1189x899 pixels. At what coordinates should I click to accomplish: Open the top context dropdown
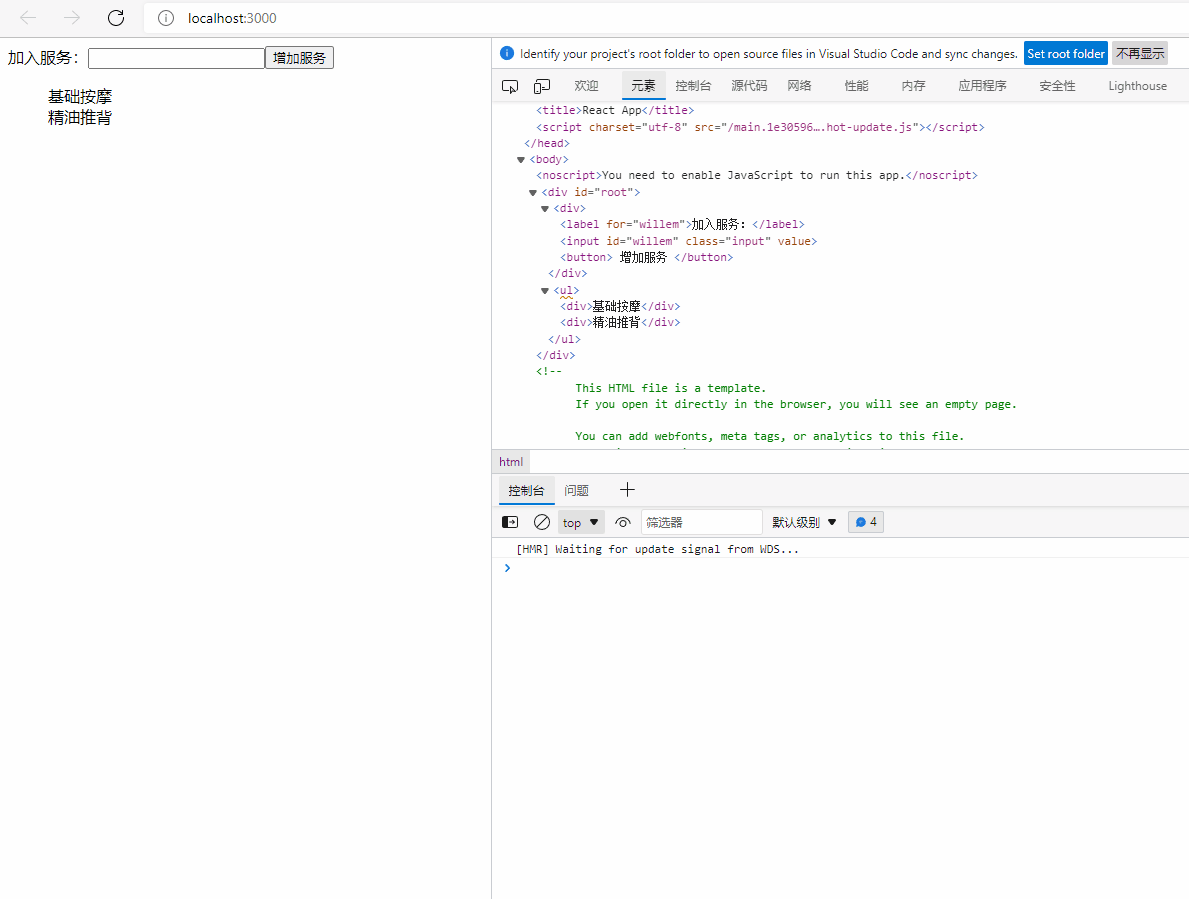tap(581, 522)
